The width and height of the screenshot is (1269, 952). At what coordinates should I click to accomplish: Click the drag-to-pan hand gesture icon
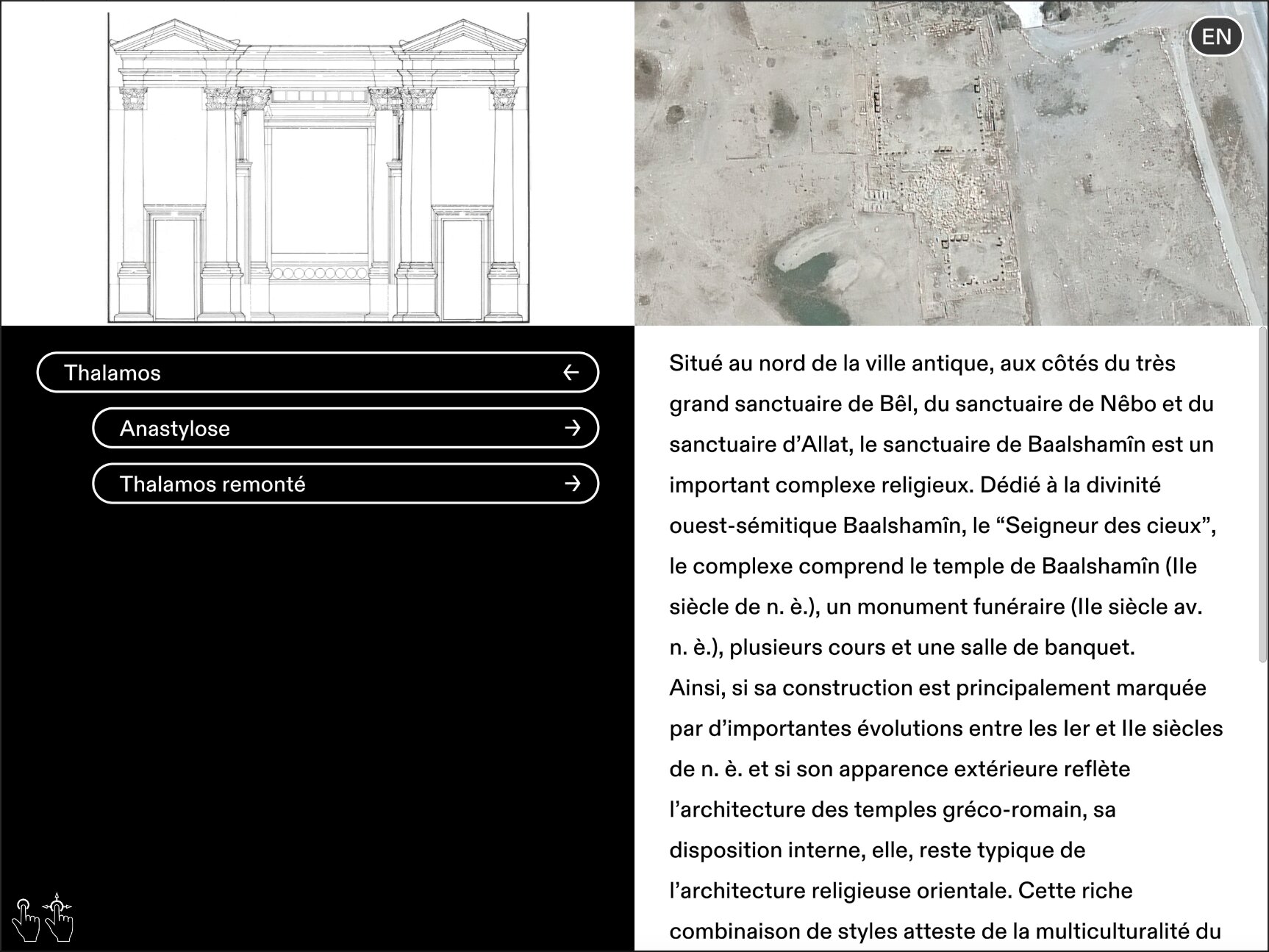59,917
